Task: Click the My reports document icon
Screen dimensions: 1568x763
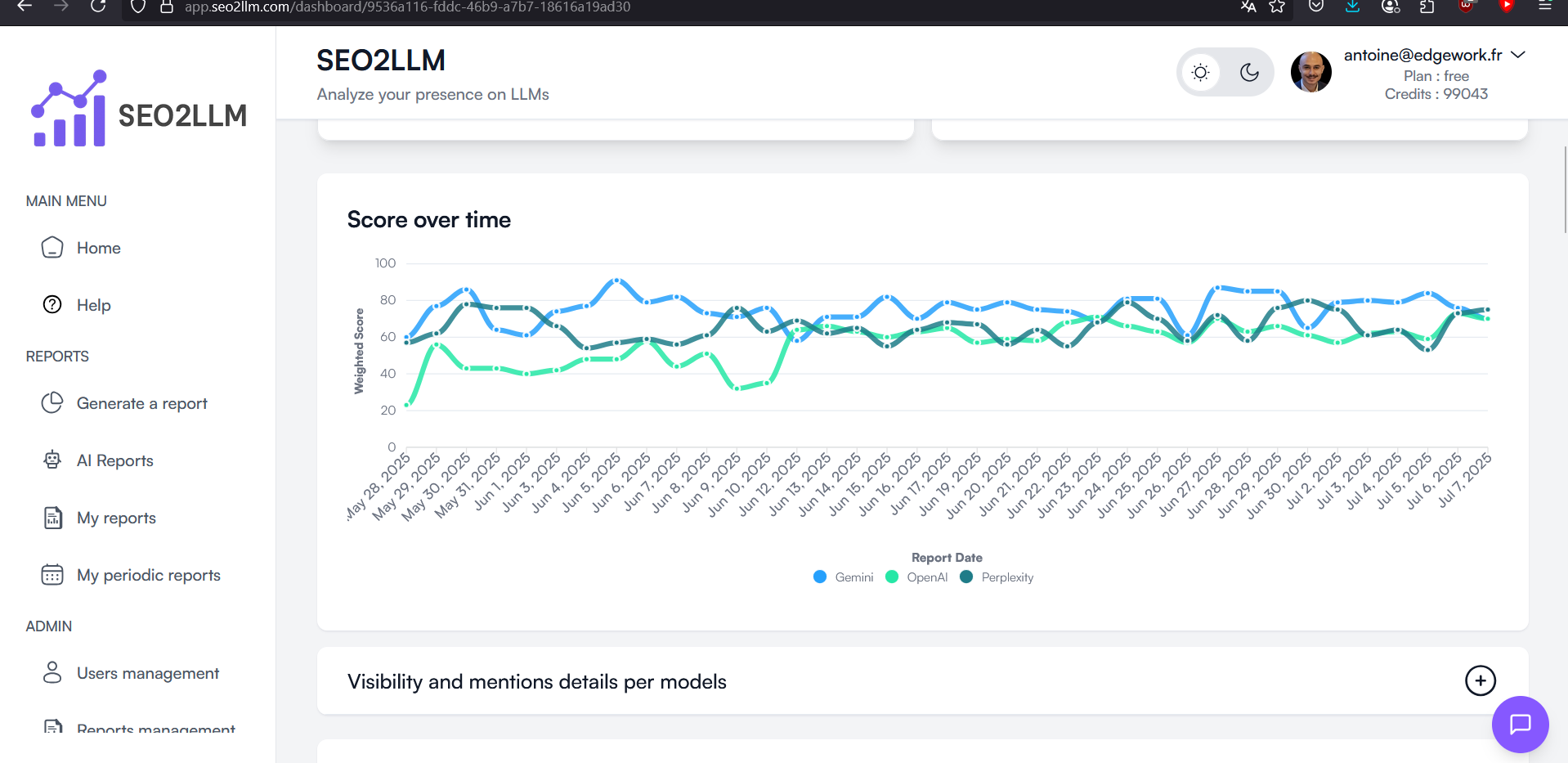Action: pyautogui.click(x=52, y=518)
